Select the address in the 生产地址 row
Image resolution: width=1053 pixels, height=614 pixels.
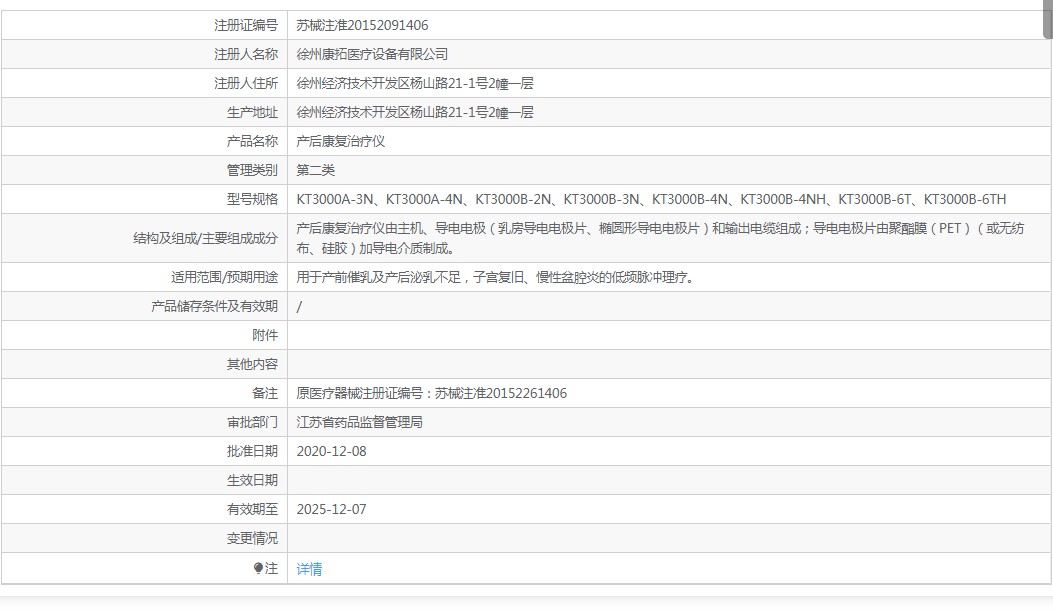click(x=415, y=112)
